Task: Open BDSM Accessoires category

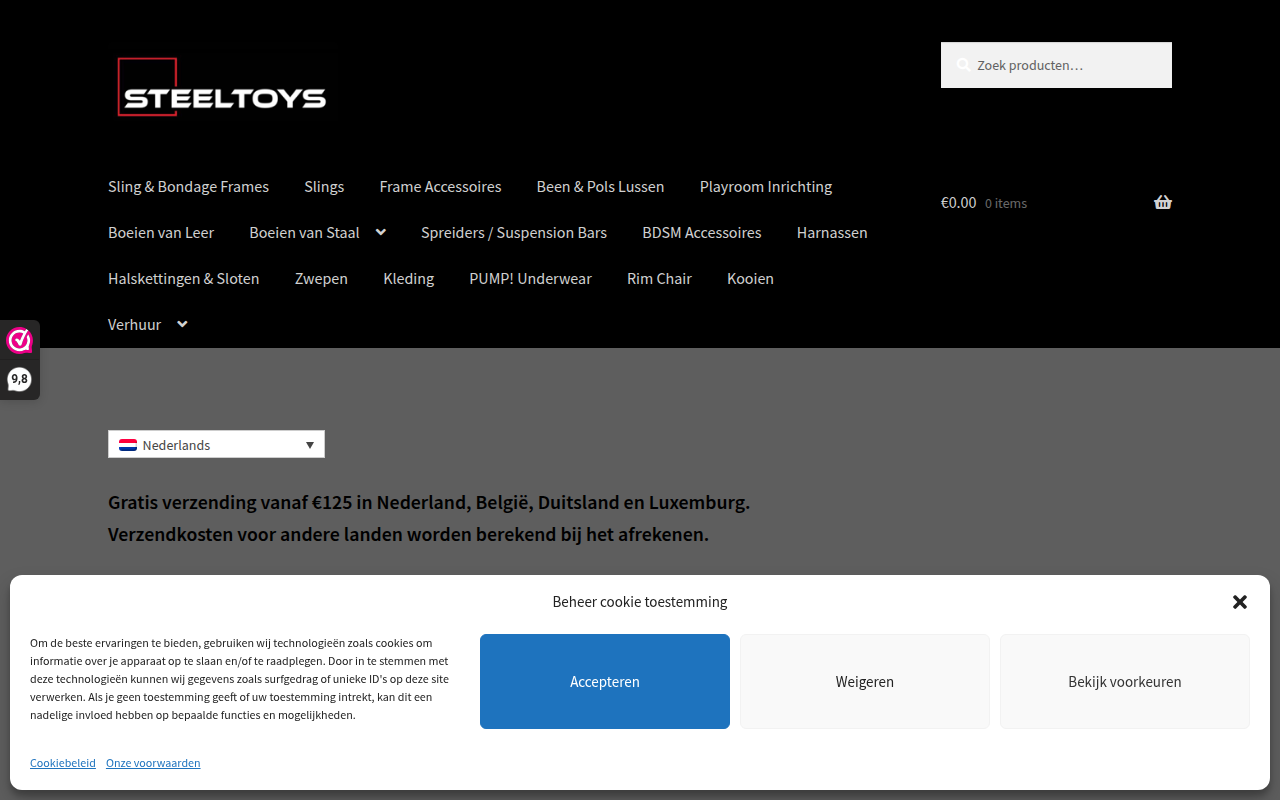Action: click(702, 233)
